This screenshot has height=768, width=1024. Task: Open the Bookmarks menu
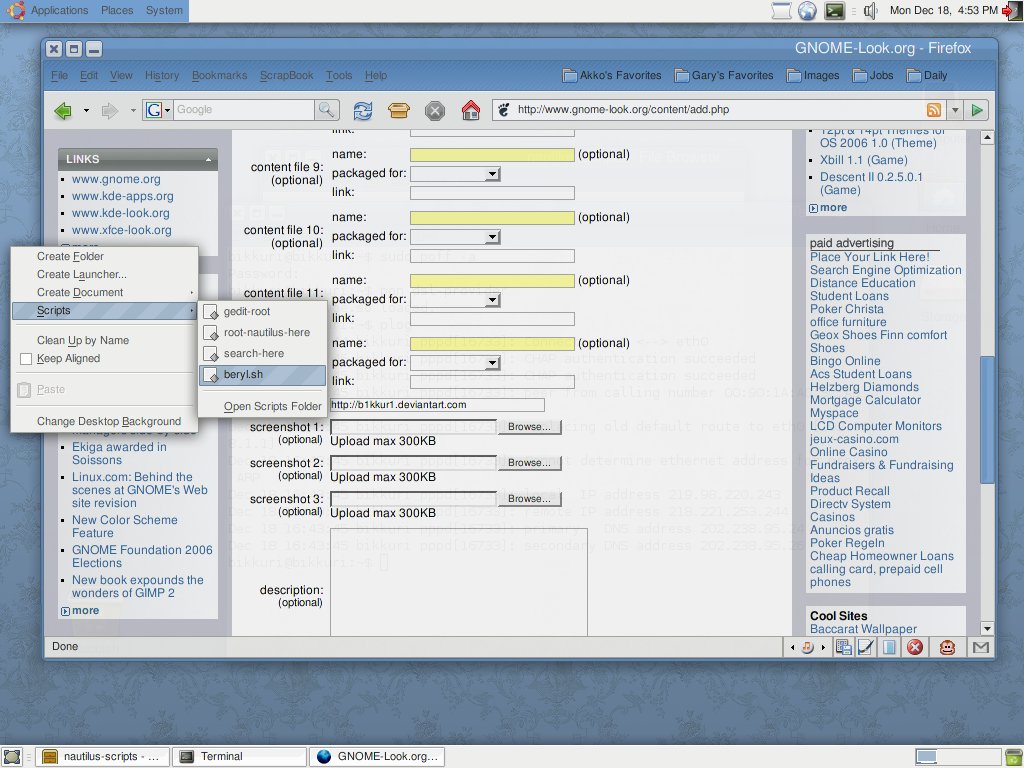[x=219, y=76]
